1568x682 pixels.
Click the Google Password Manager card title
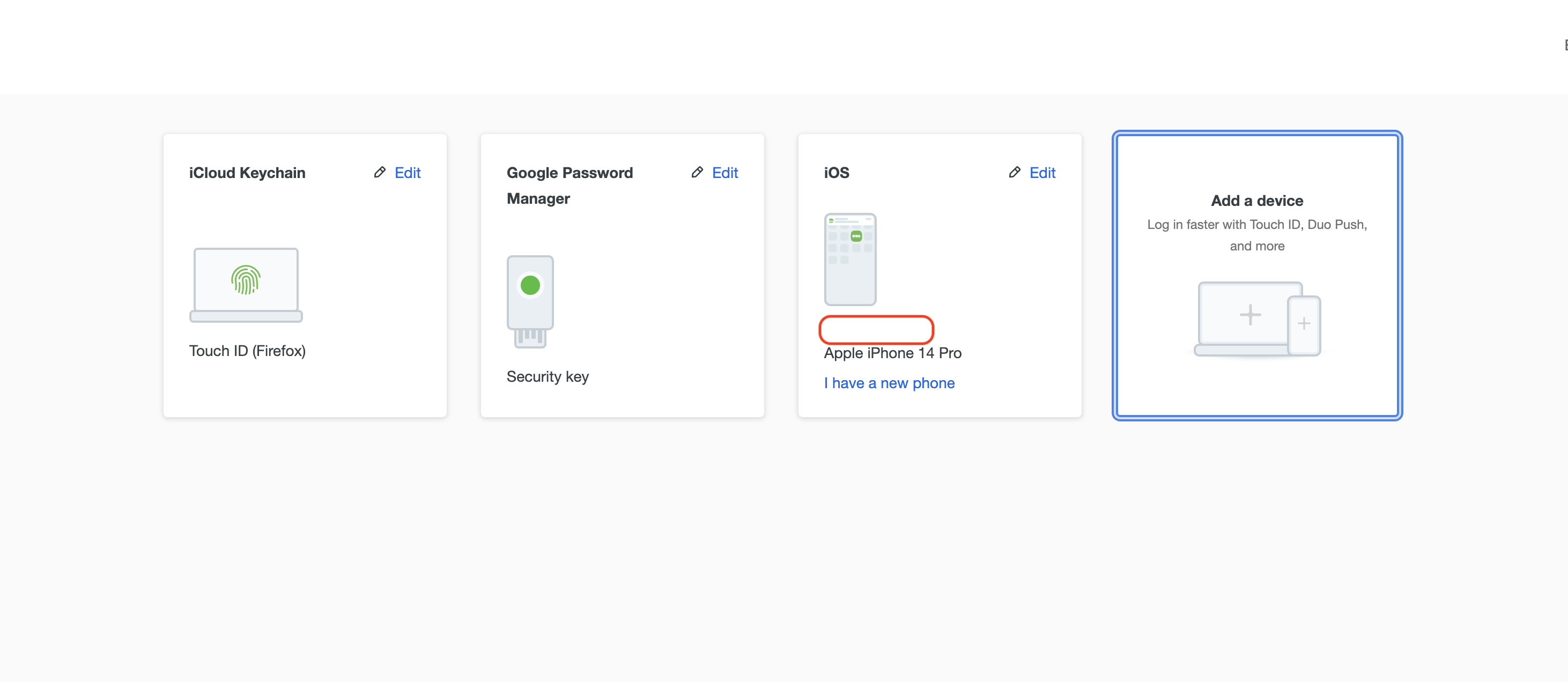tap(569, 186)
